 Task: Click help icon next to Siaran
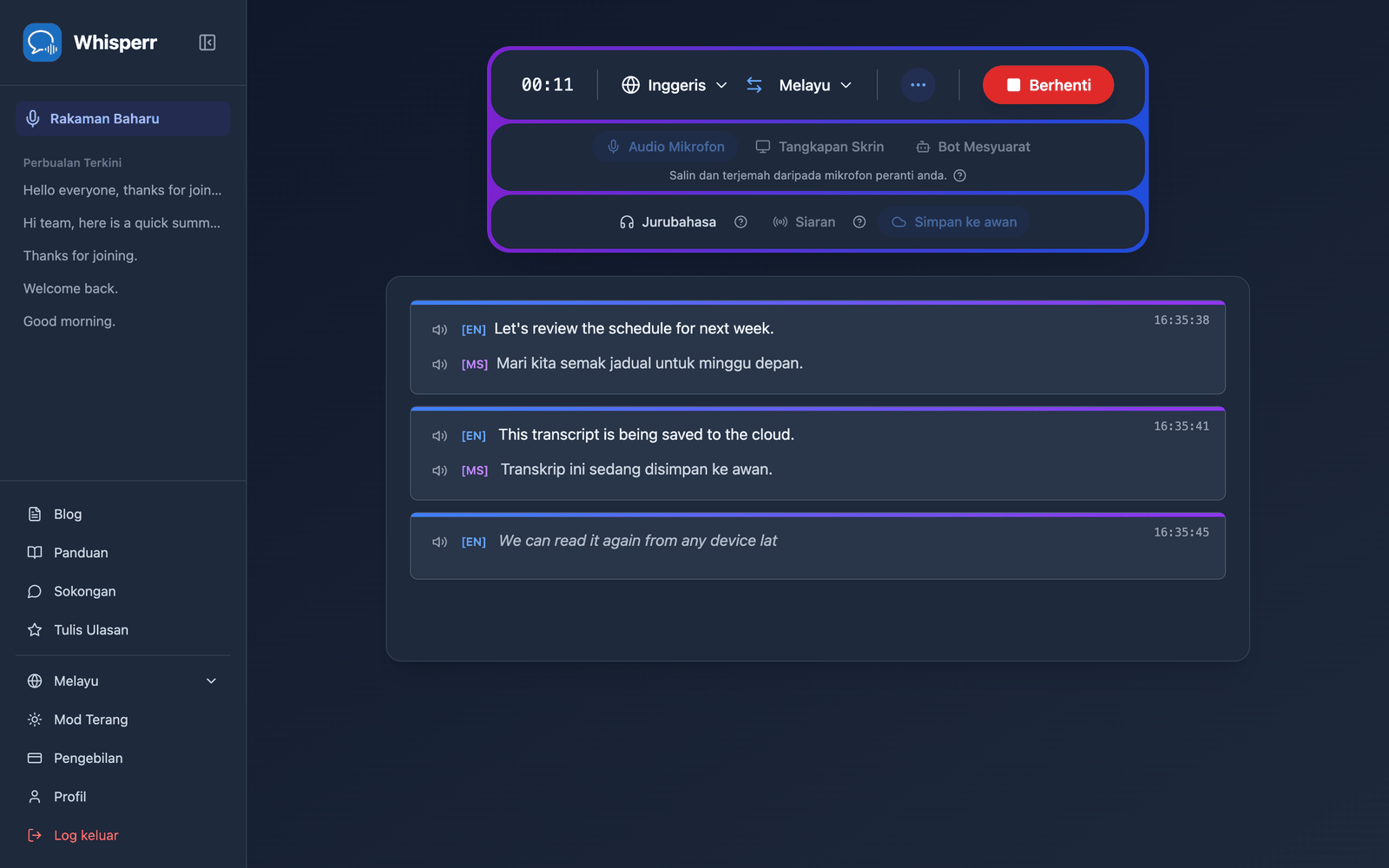[x=859, y=222]
